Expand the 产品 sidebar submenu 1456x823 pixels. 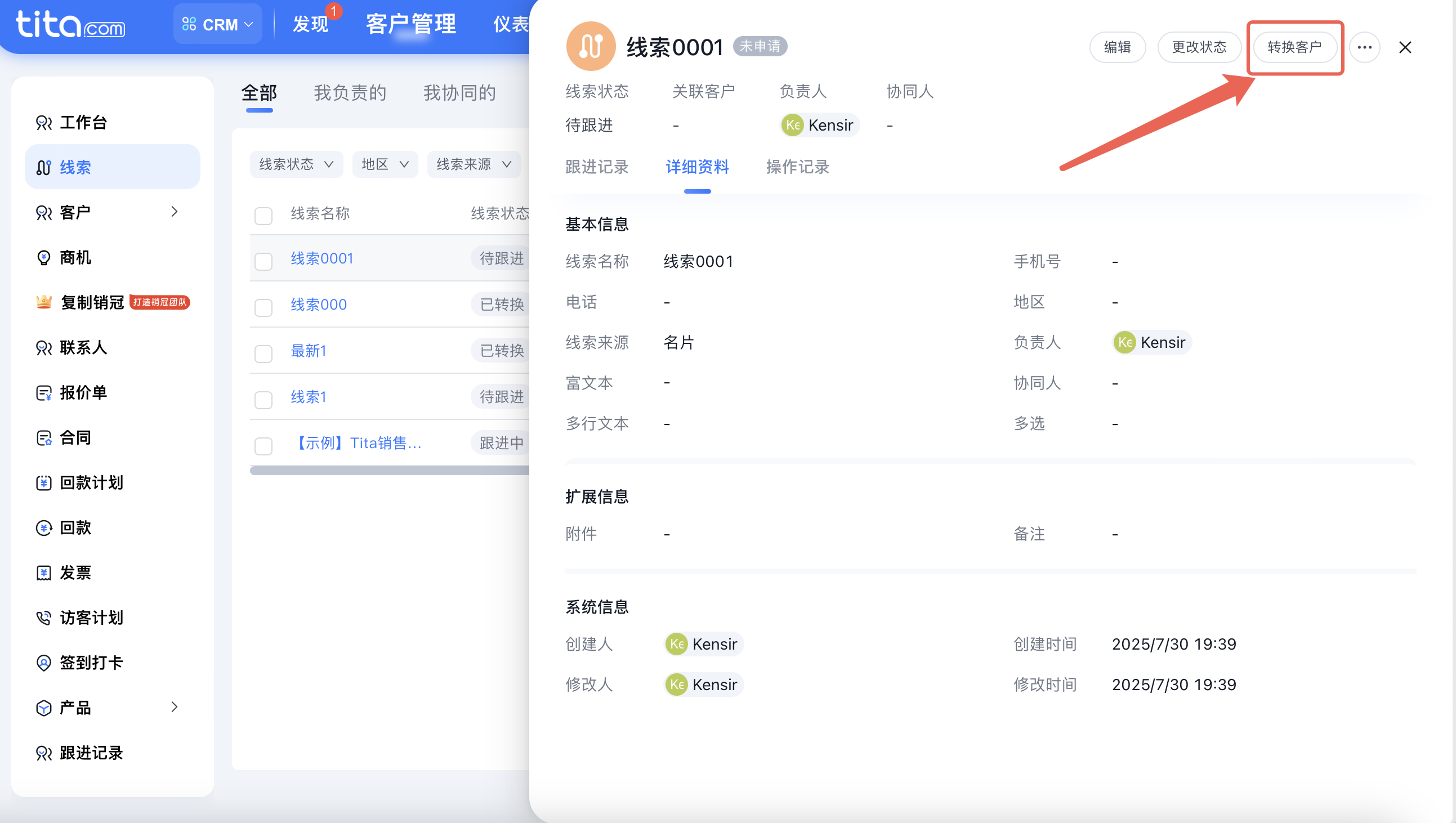point(175,707)
